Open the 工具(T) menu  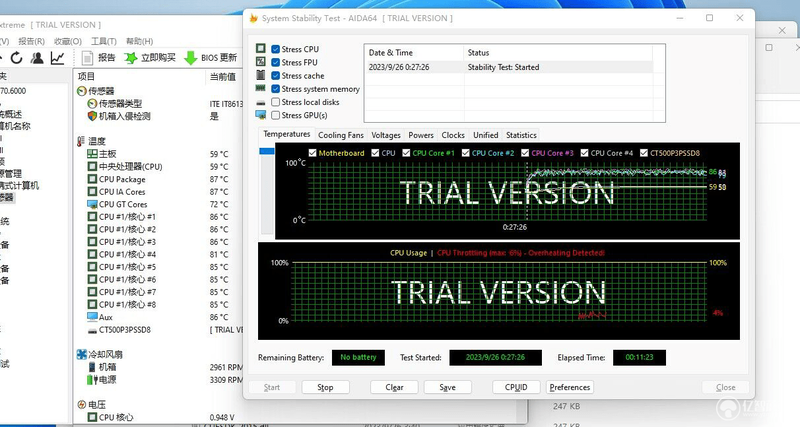click(x=104, y=41)
